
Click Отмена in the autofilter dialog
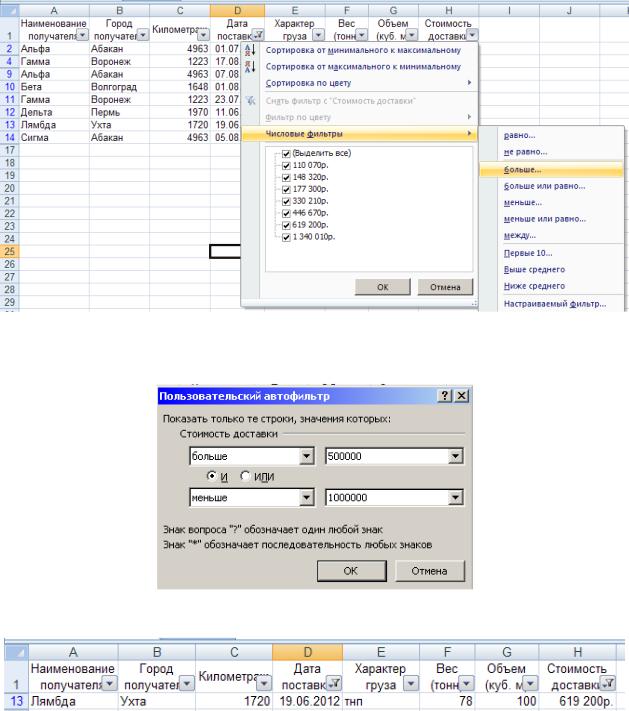click(430, 571)
